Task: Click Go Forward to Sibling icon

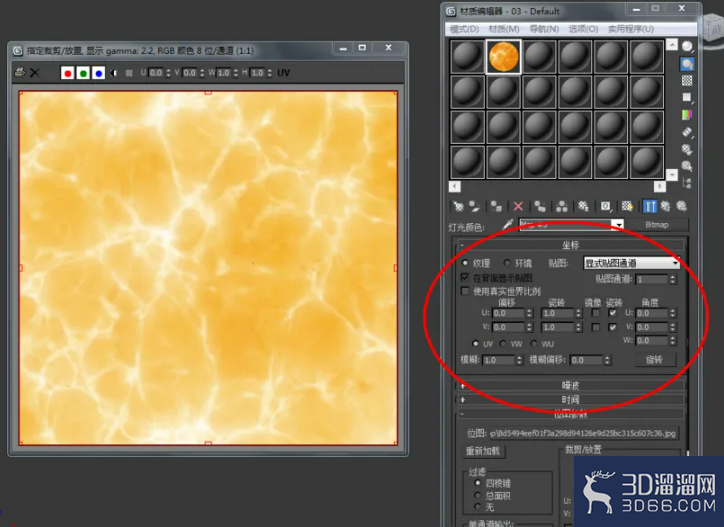Action: [682, 206]
